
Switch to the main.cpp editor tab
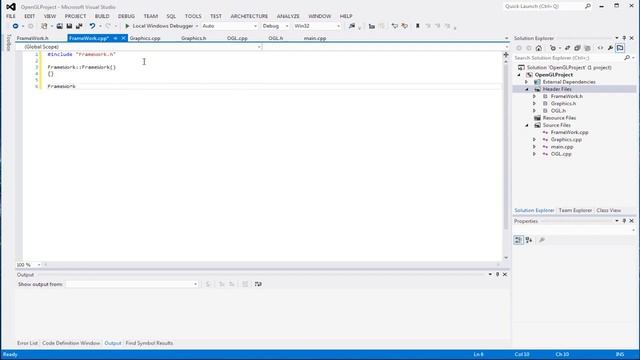click(x=315, y=38)
